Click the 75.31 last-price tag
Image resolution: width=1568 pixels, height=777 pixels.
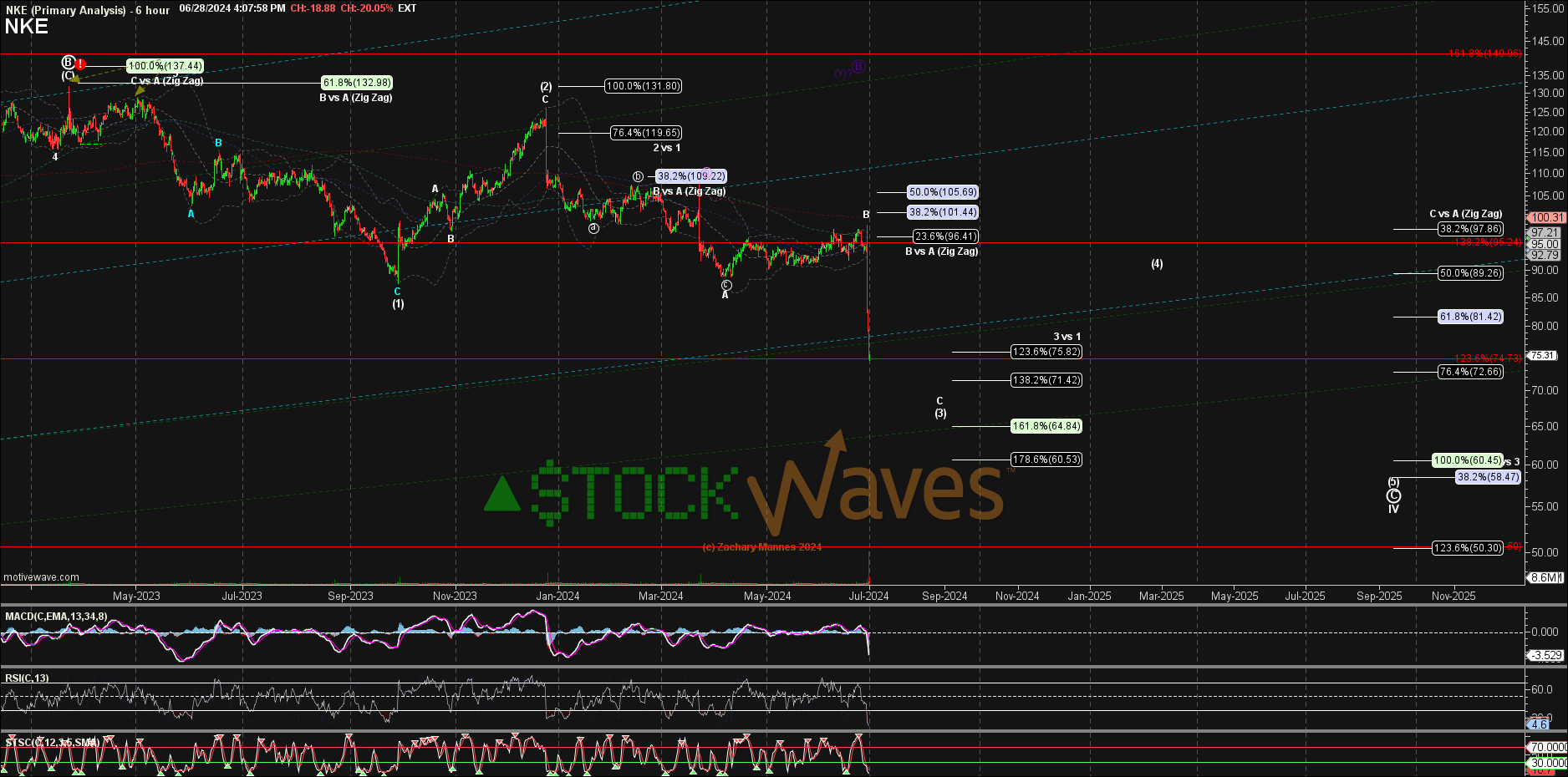1543,355
